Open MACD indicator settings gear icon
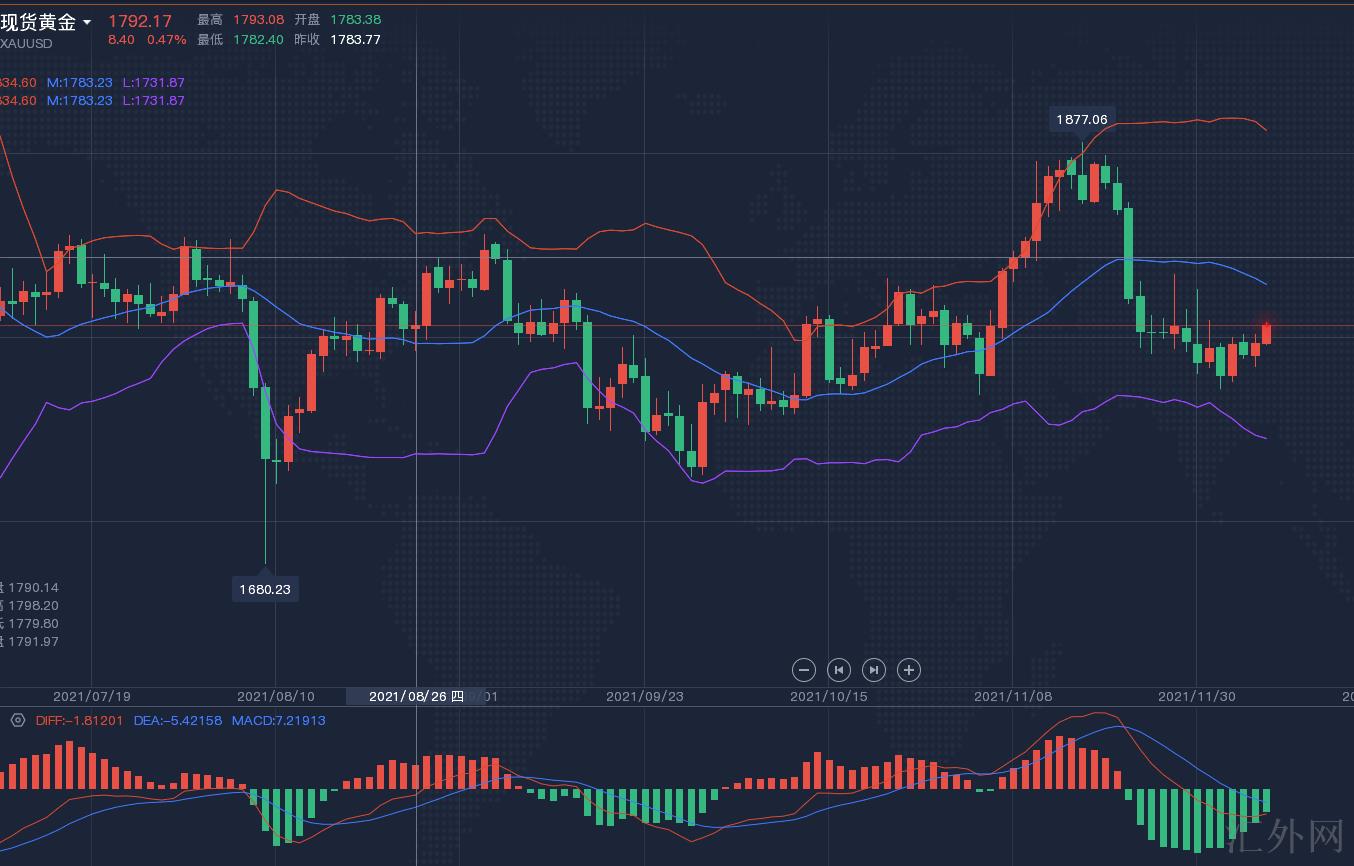Image resolution: width=1354 pixels, height=866 pixels. tap(17, 720)
